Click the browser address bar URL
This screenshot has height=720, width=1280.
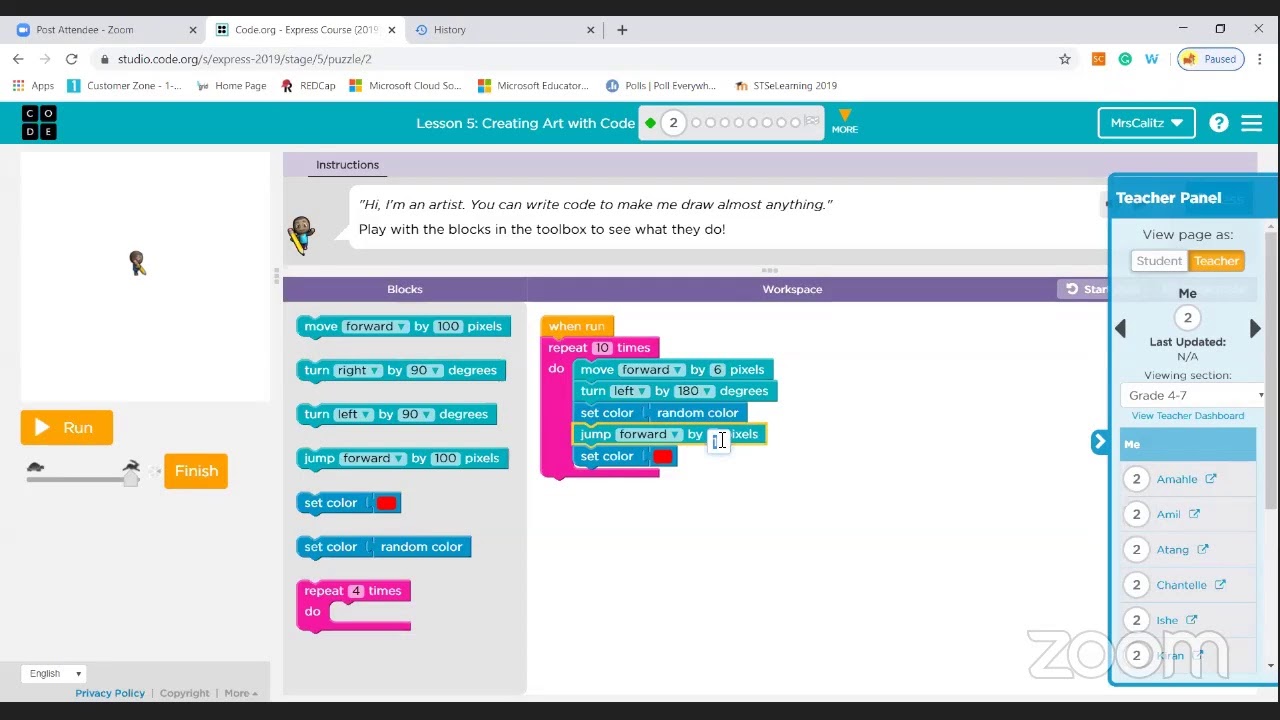click(x=244, y=59)
